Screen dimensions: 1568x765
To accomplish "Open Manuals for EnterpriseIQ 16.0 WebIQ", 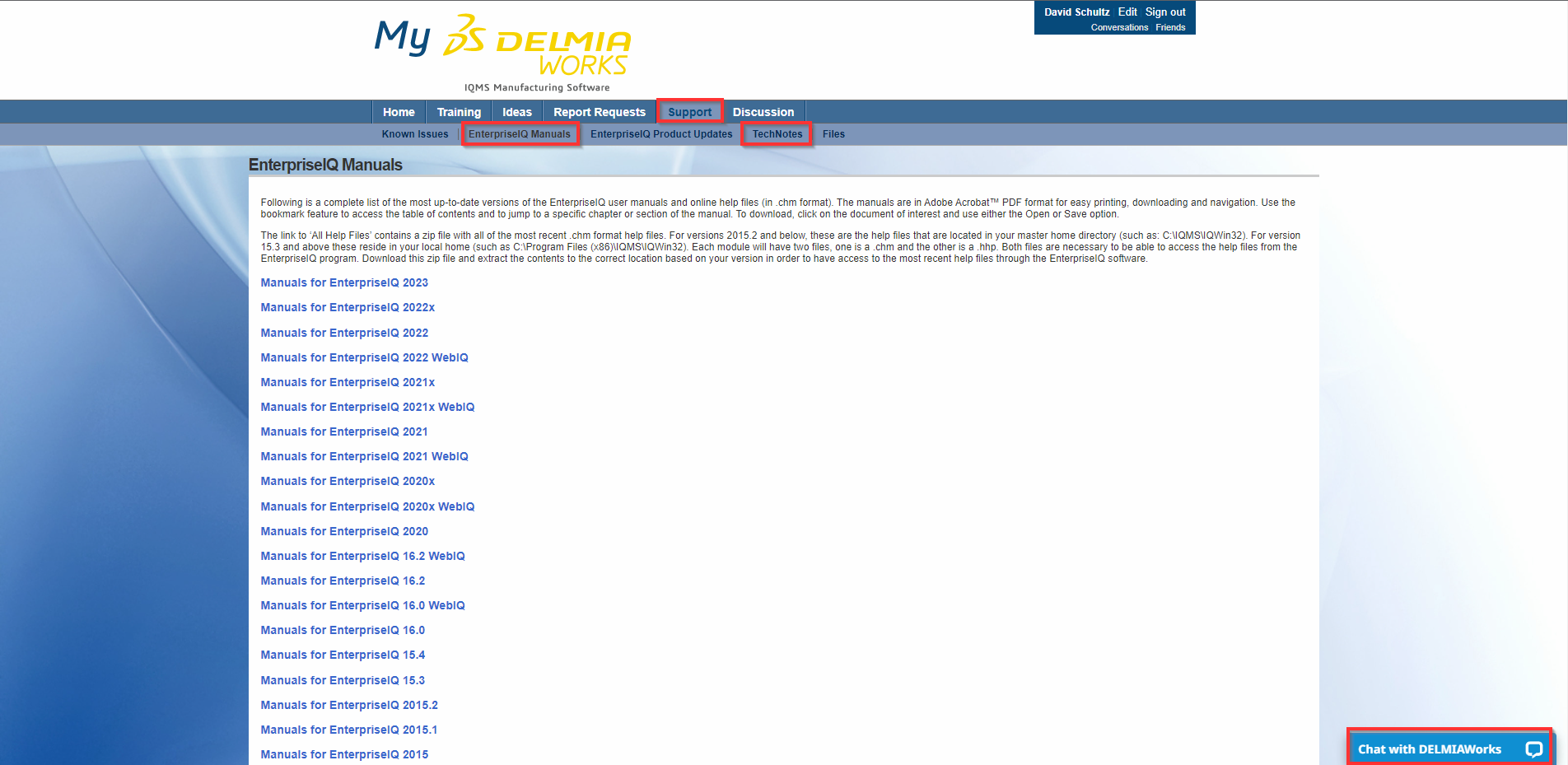I will coord(362,605).
